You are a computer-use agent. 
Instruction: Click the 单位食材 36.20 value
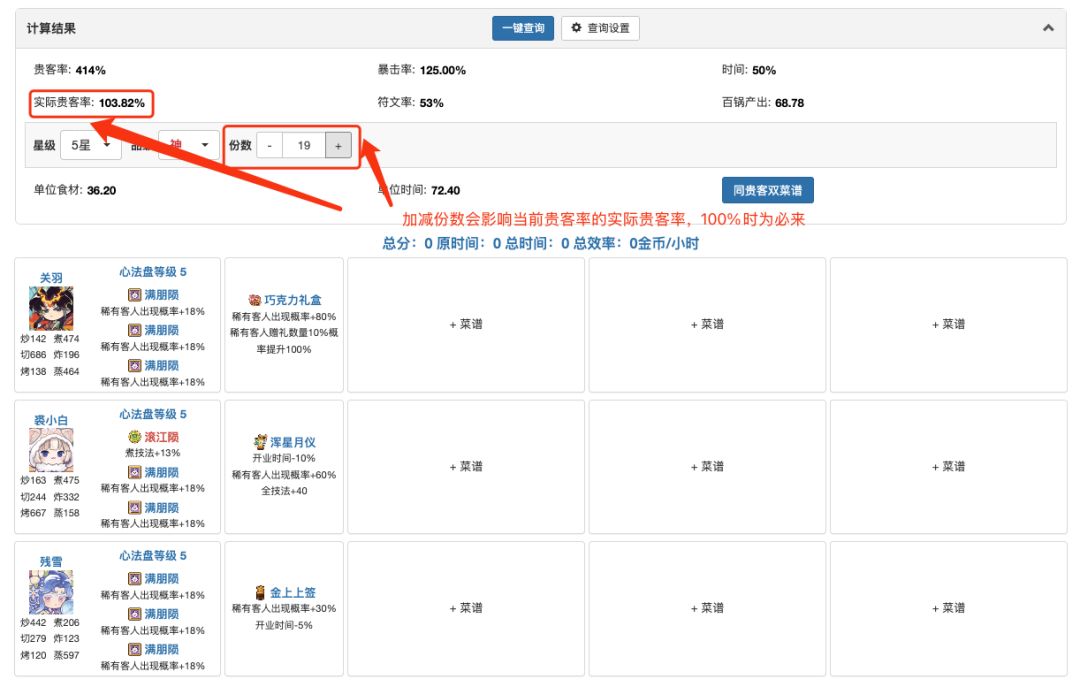[101, 190]
